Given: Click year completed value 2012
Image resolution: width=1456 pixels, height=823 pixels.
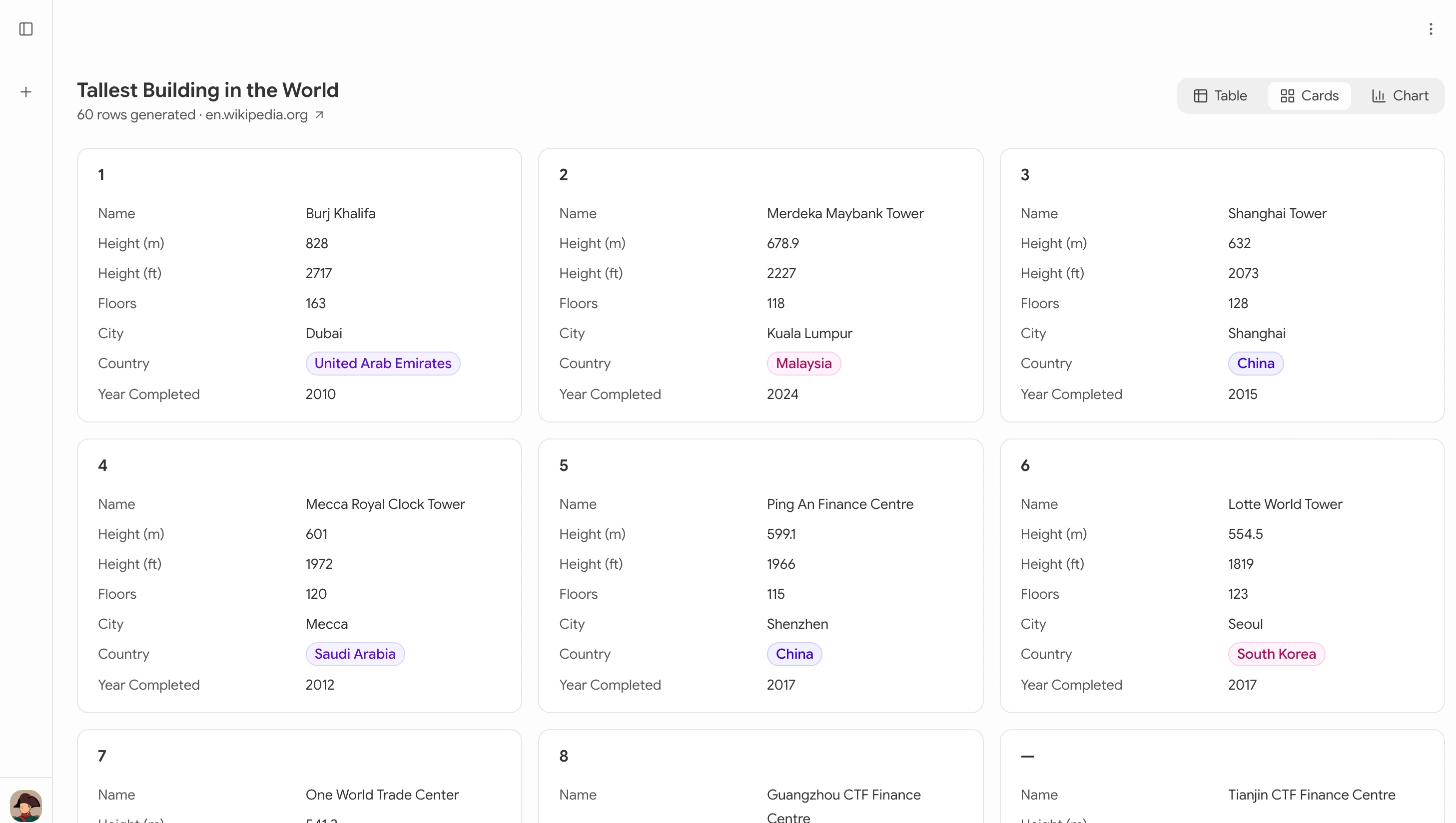Looking at the screenshot, I should 320,685.
